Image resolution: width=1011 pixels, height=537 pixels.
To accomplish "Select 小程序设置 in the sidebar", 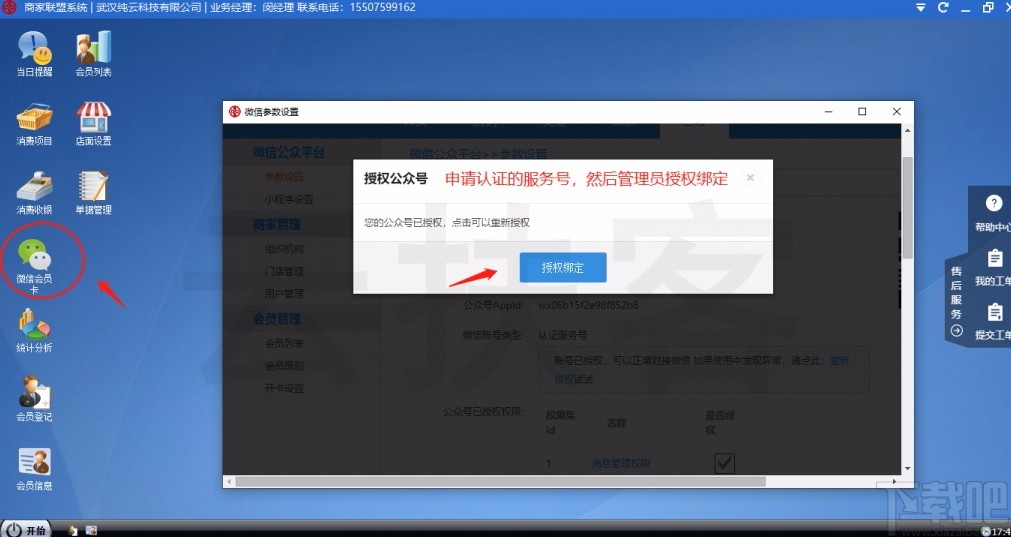I will 290,199.
